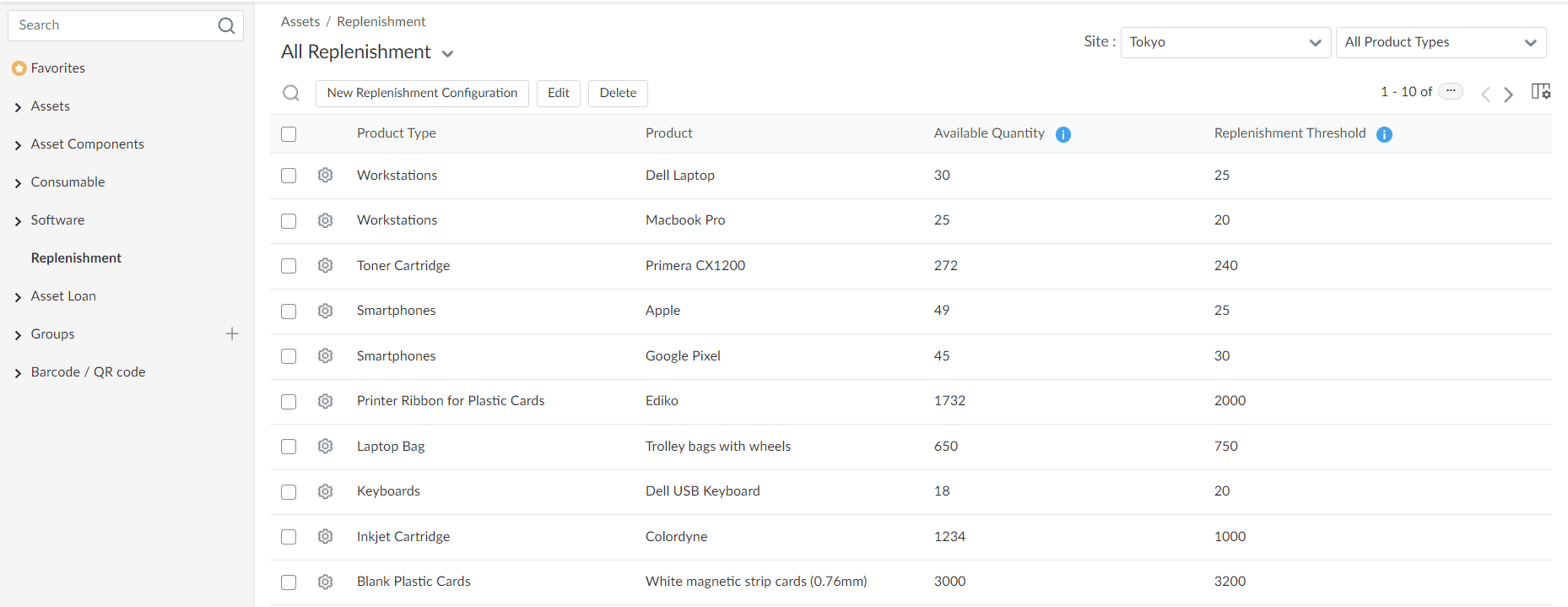This screenshot has width=1568, height=607.
Task: Check the Macbook Pro row checkbox
Action: [289, 221]
